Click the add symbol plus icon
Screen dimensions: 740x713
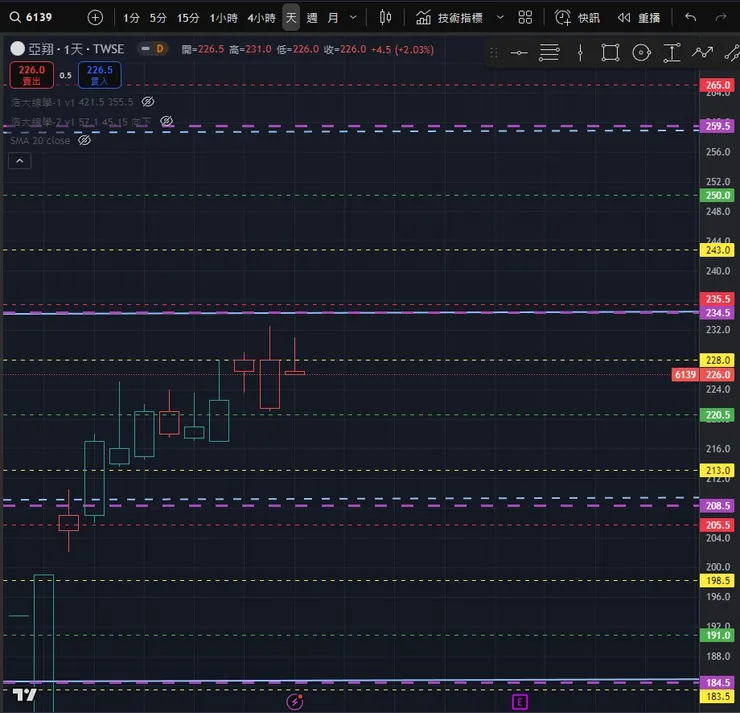click(95, 18)
